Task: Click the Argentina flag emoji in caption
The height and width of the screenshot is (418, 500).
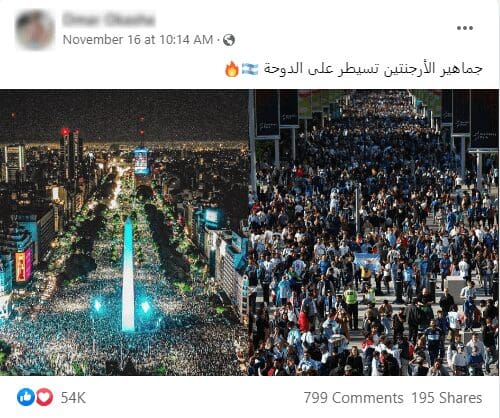Action: (x=250, y=69)
